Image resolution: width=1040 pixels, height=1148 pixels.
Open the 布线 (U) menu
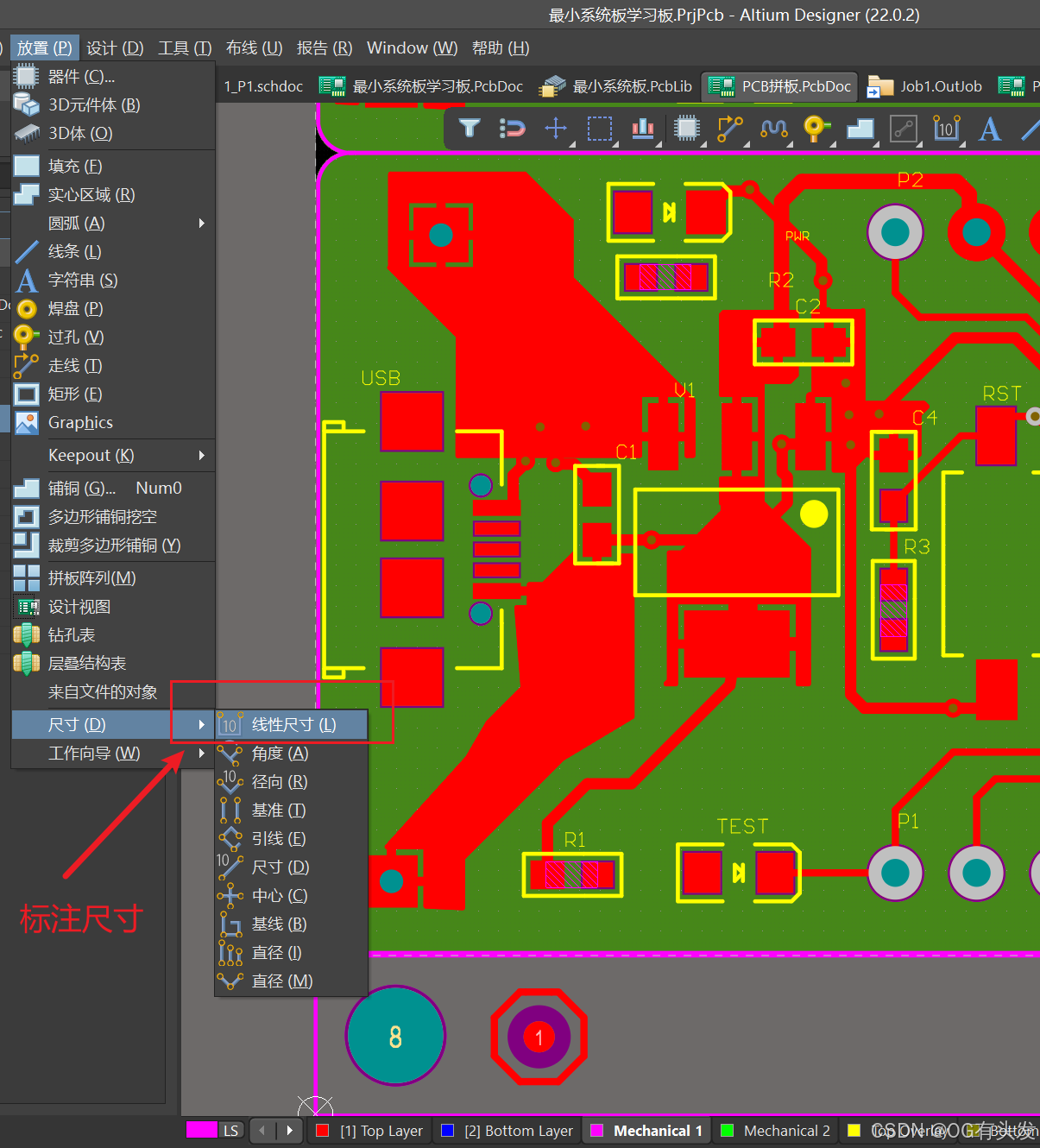coord(255,48)
